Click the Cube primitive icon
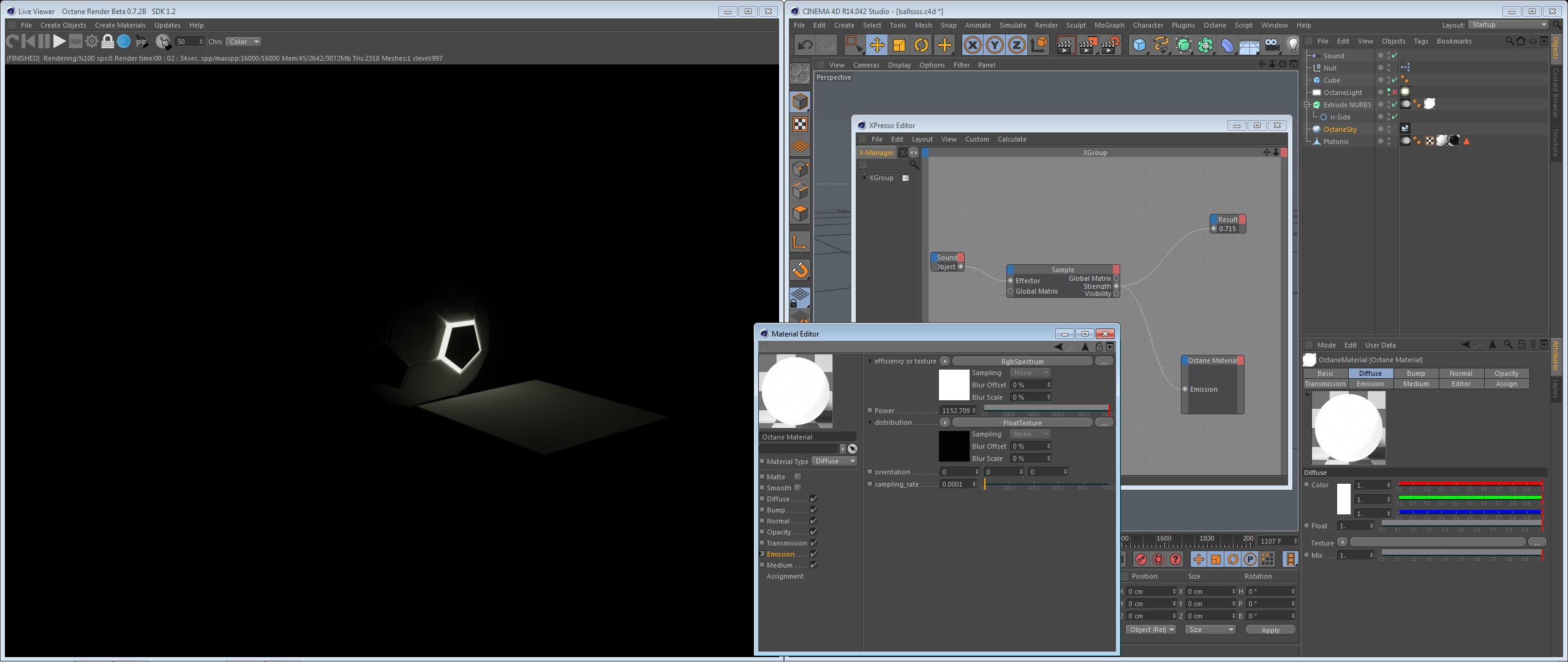1568x662 pixels. click(1139, 45)
